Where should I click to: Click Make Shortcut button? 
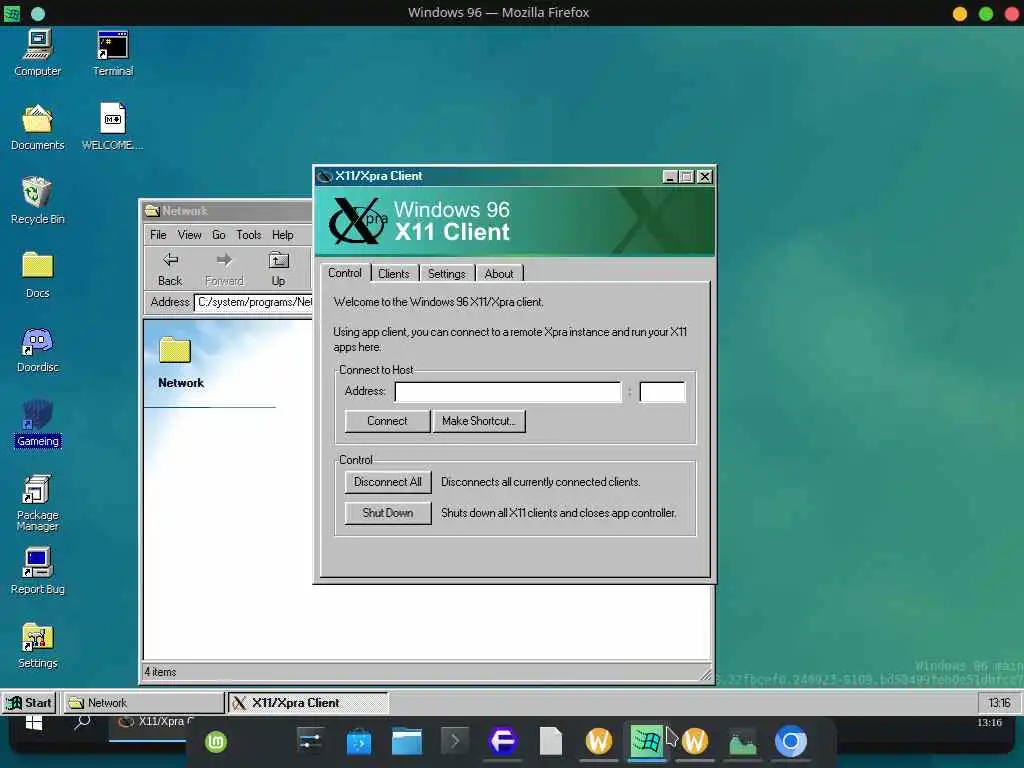(x=479, y=421)
